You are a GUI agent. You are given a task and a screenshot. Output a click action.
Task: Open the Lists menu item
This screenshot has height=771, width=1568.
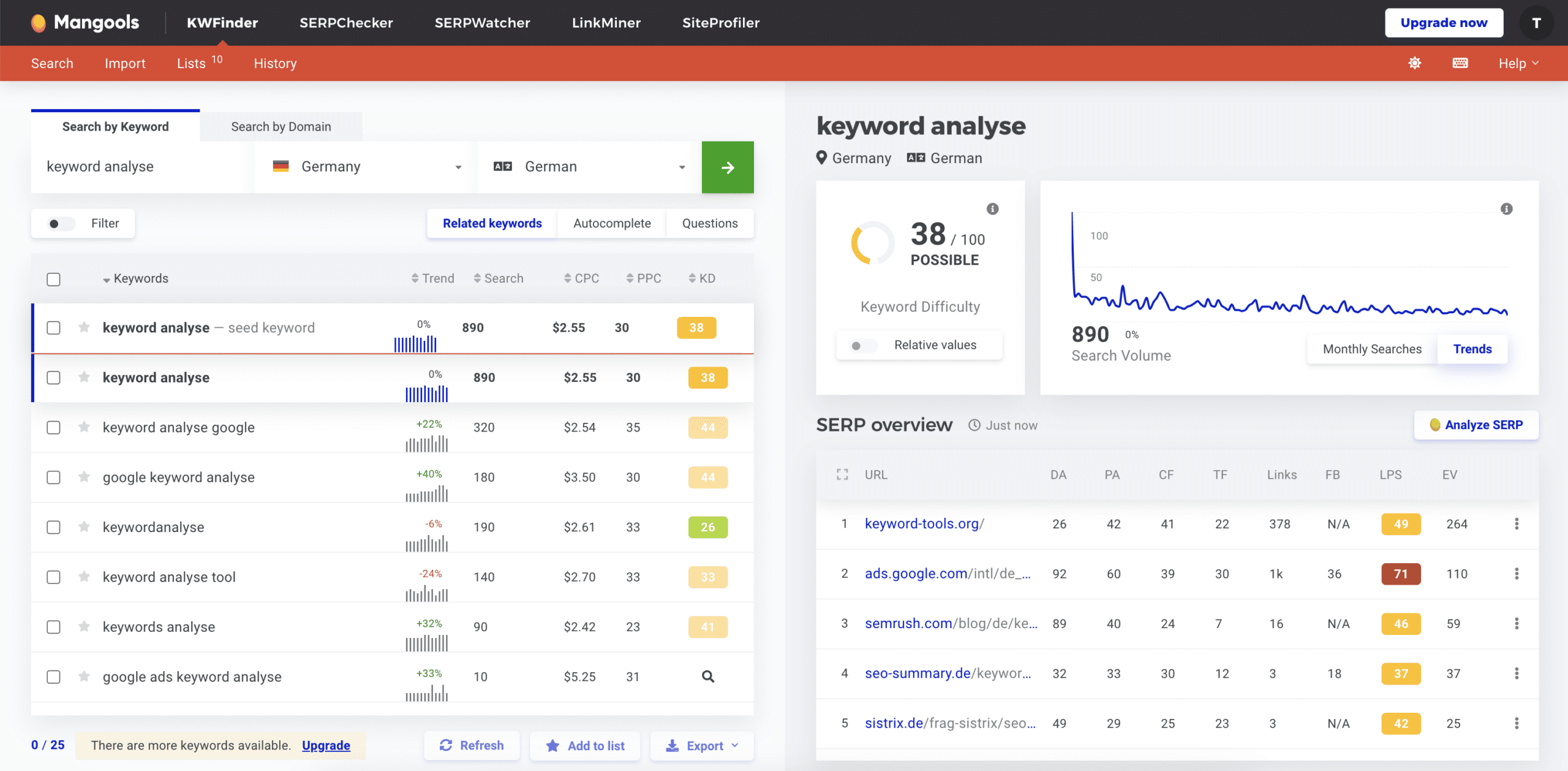(200, 63)
